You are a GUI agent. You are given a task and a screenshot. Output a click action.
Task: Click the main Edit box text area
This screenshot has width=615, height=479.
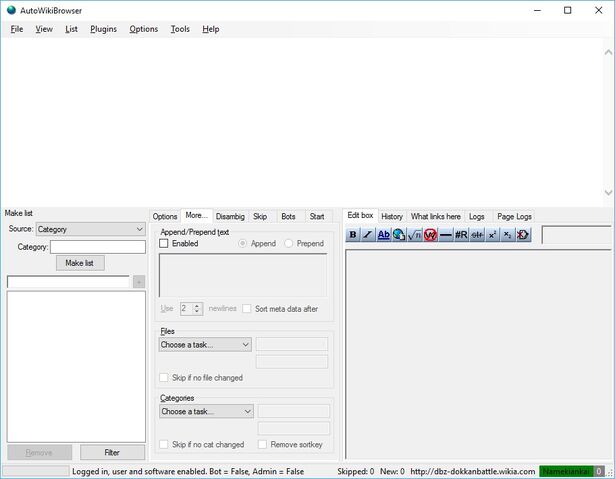pyautogui.click(x=479, y=355)
